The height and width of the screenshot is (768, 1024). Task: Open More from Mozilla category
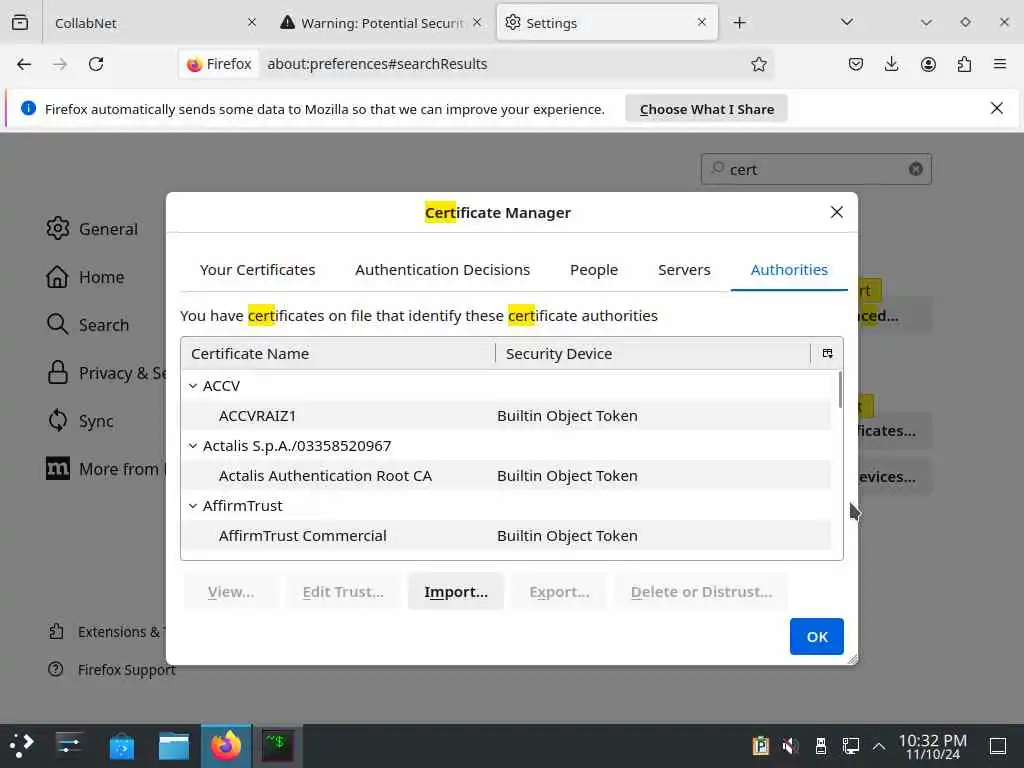coord(106,469)
